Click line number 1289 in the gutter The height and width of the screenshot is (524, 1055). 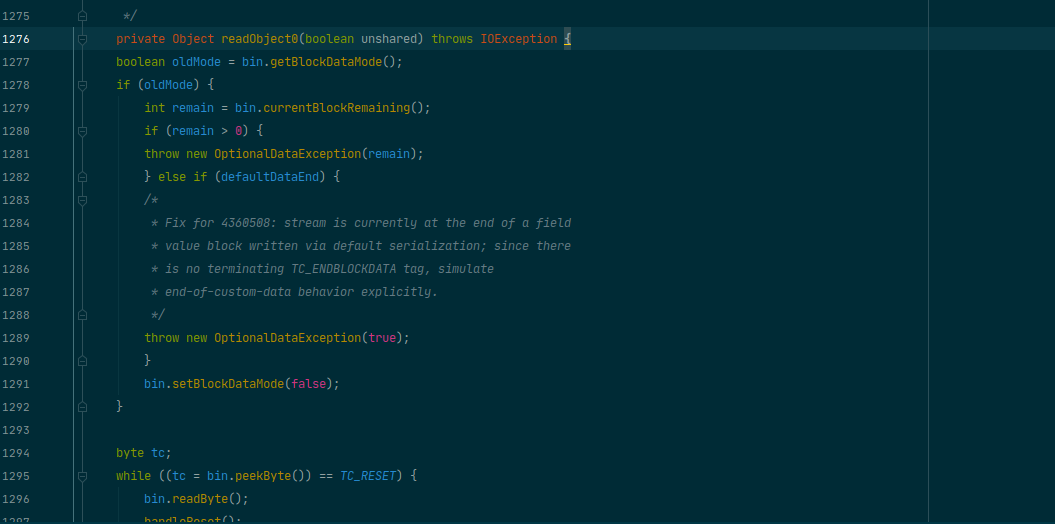(x=17, y=338)
